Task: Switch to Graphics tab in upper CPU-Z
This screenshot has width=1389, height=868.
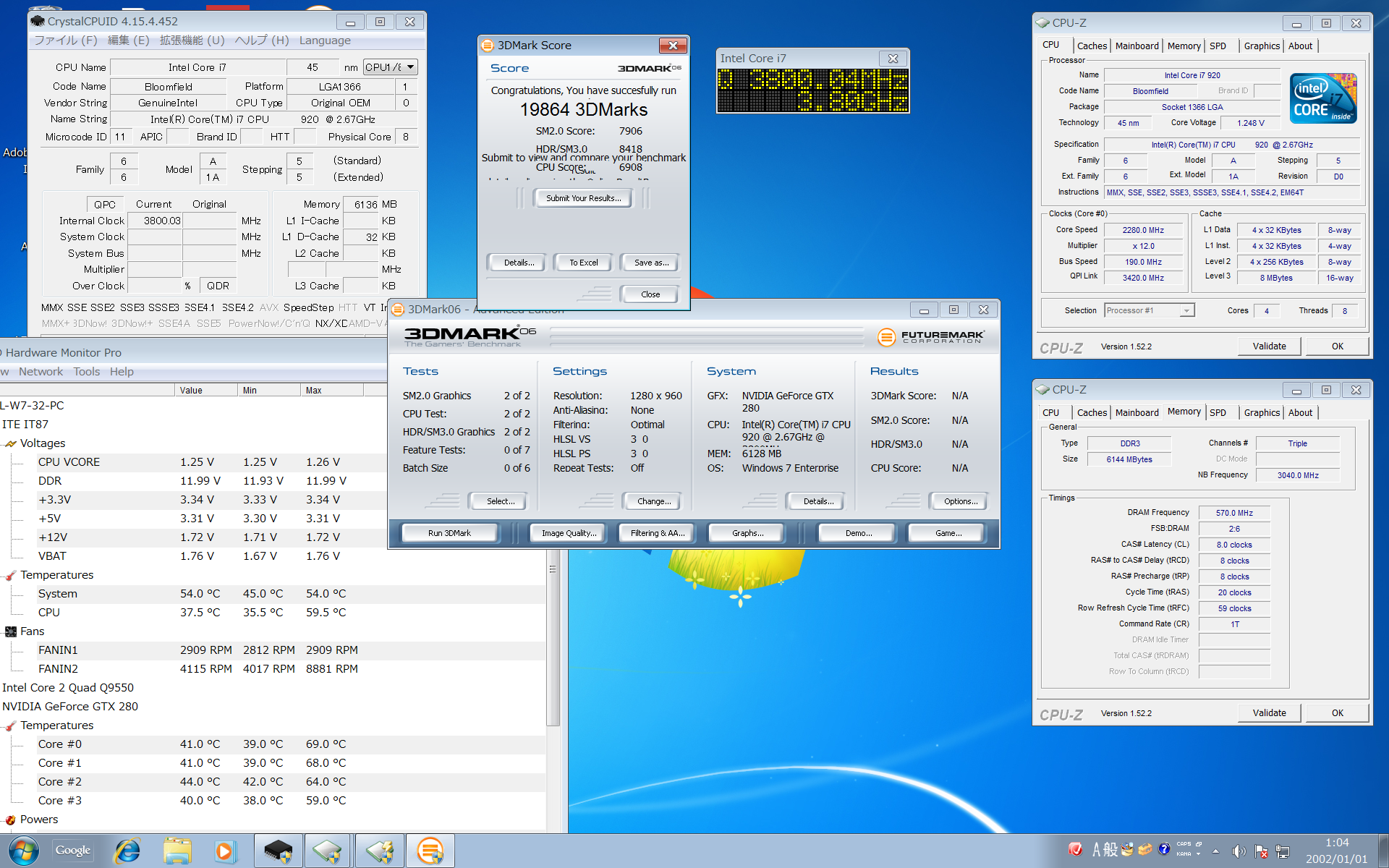Action: click(1262, 46)
